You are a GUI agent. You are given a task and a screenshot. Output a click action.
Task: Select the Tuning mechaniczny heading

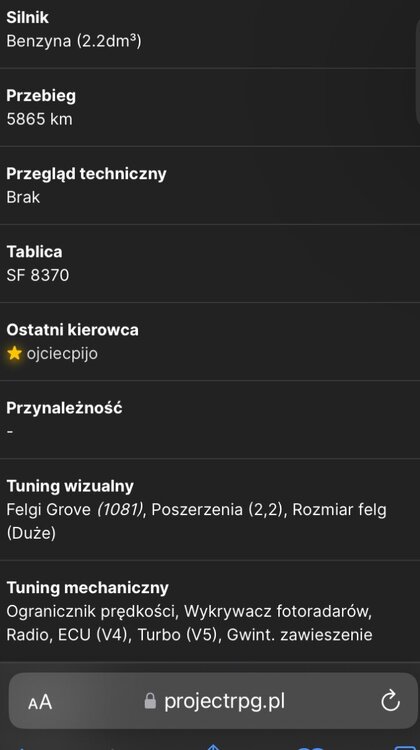click(88, 587)
